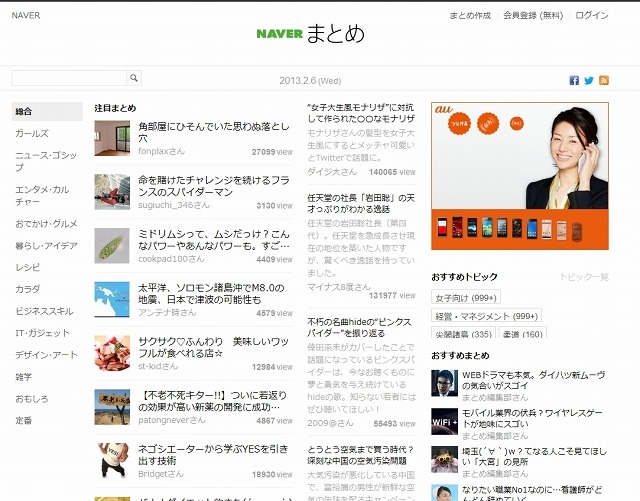Click inside the search text box
Image resolution: width=640 pixels, height=501 pixels.
69,78
